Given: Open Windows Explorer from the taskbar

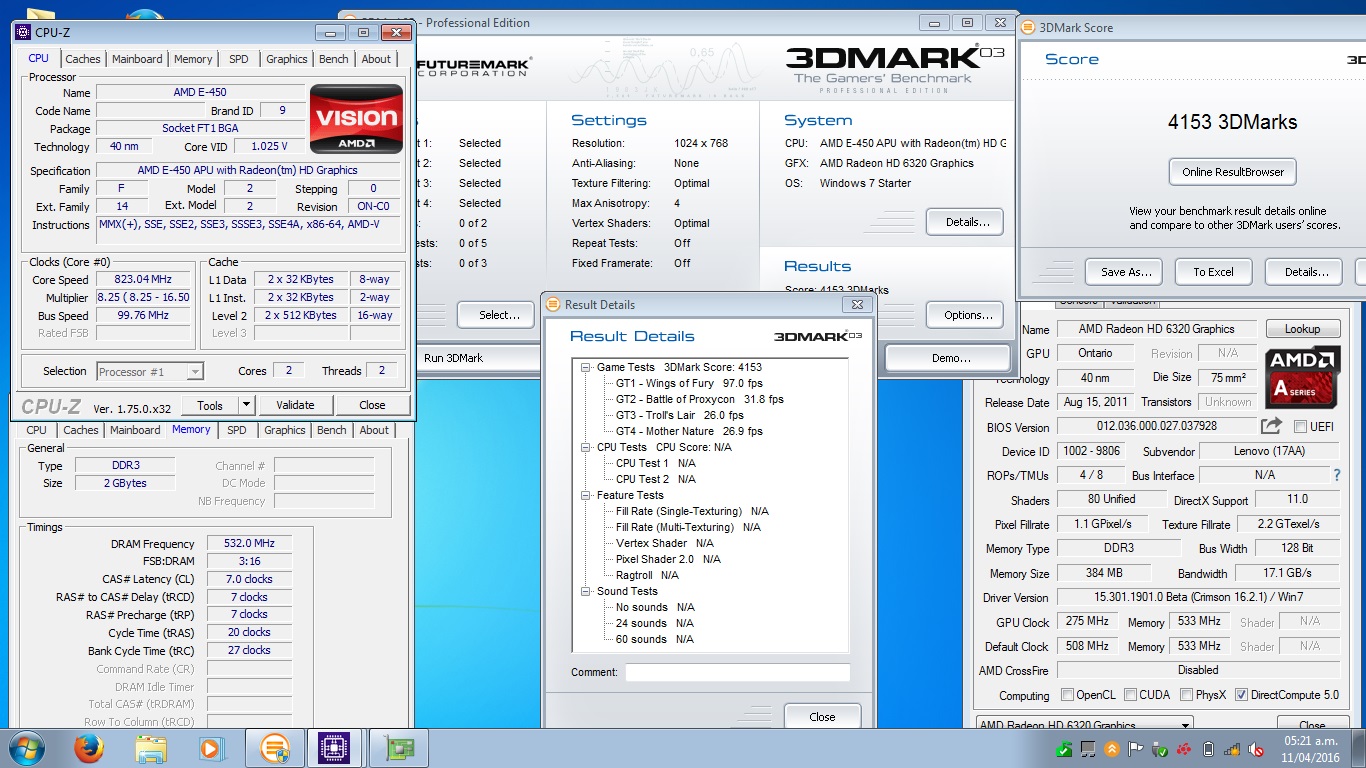Looking at the screenshot, I should [151, 747].
